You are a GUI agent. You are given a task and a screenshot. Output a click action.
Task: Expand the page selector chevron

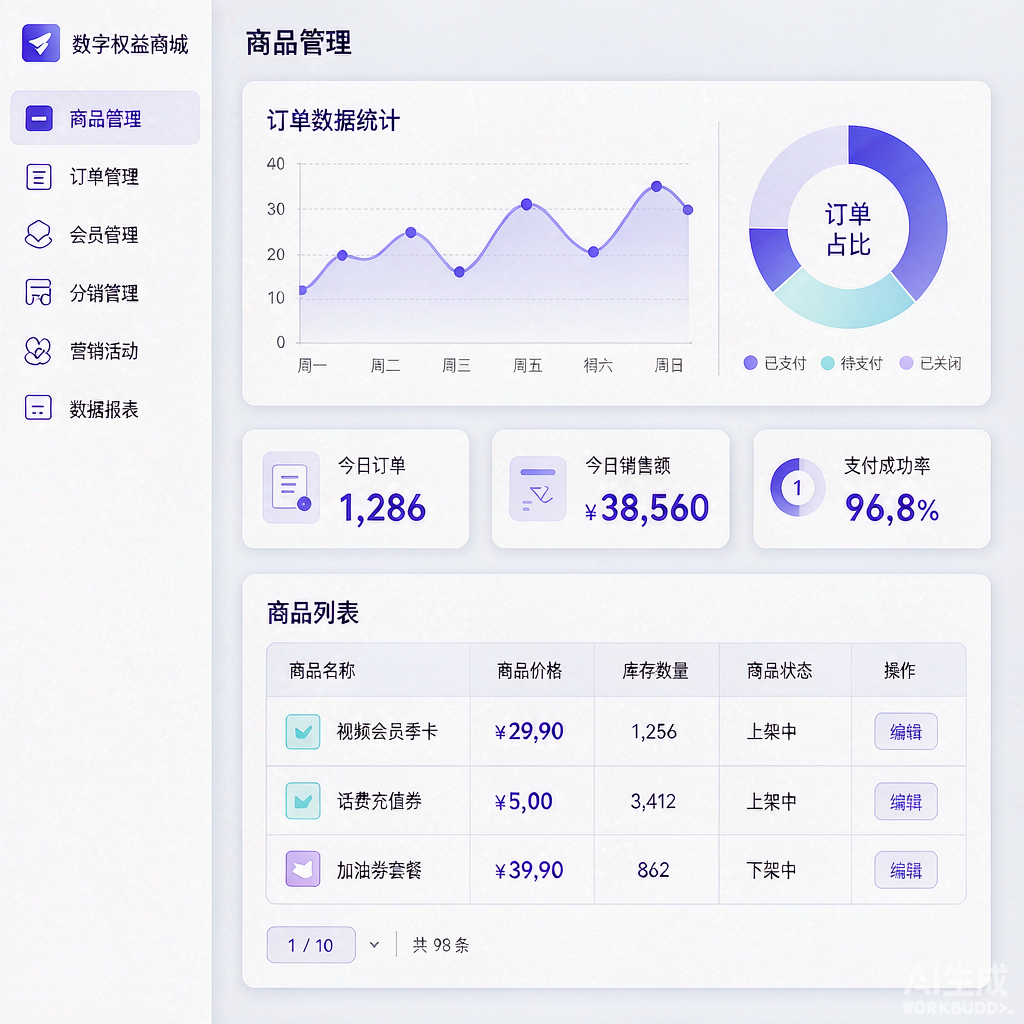(374, 944)
